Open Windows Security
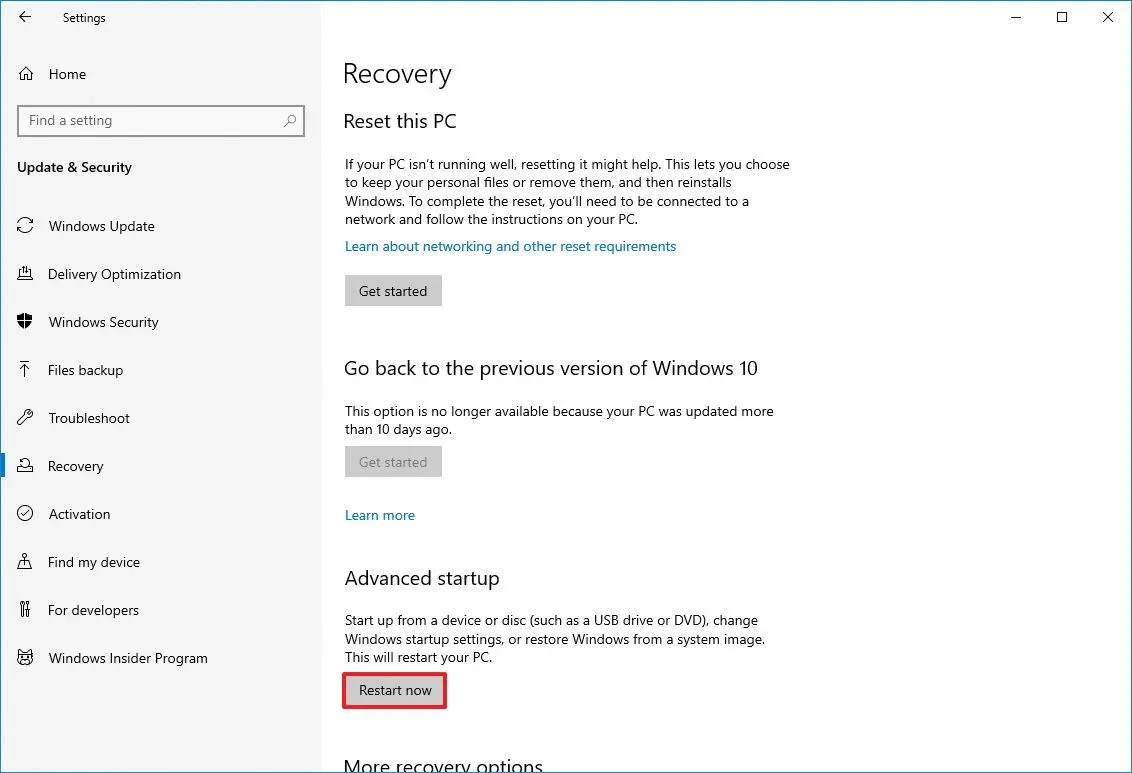 click(x=103, y=322)
